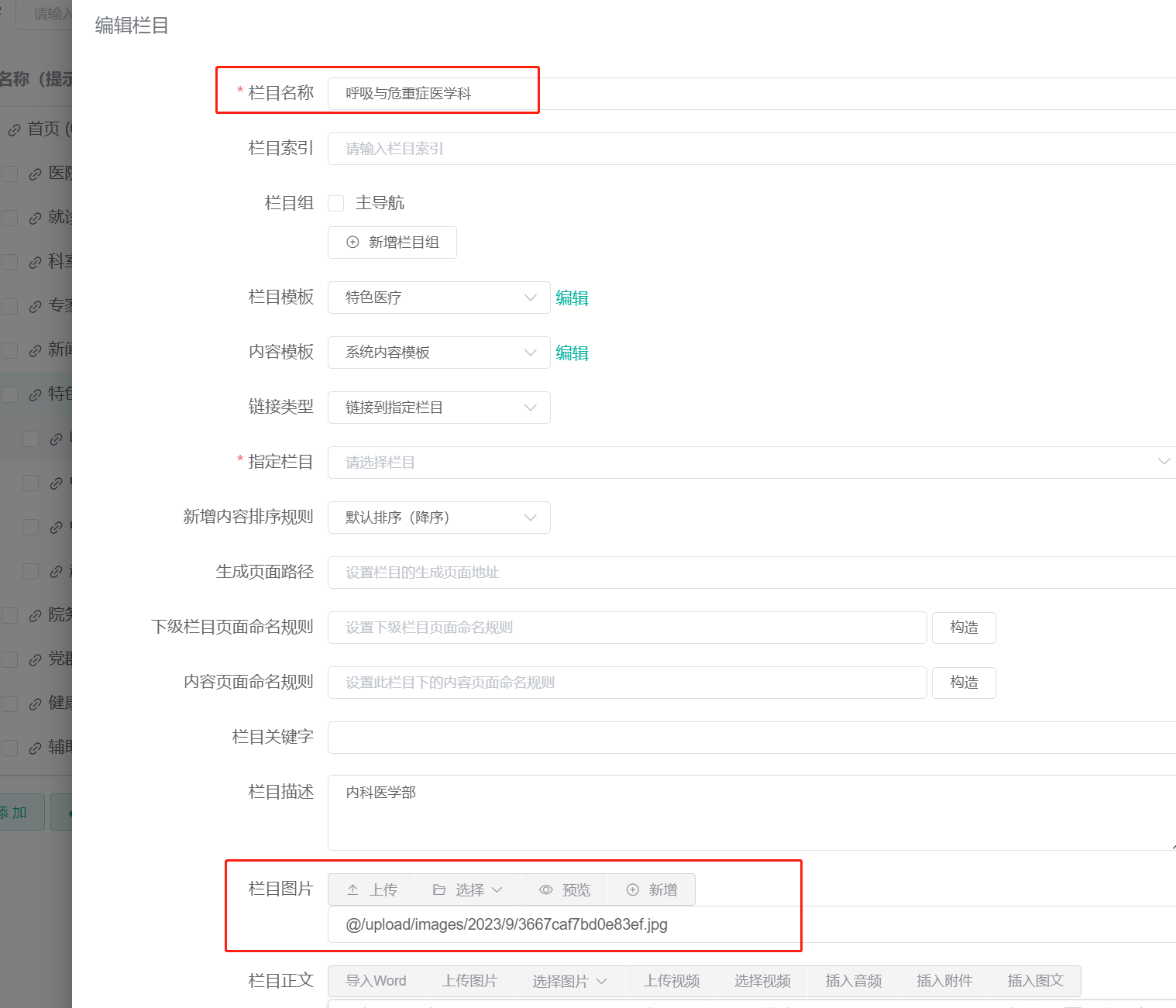Check the box next to 健康 column
The width and height of the screenshot is (1176, 1008).
tap(9, 703)
